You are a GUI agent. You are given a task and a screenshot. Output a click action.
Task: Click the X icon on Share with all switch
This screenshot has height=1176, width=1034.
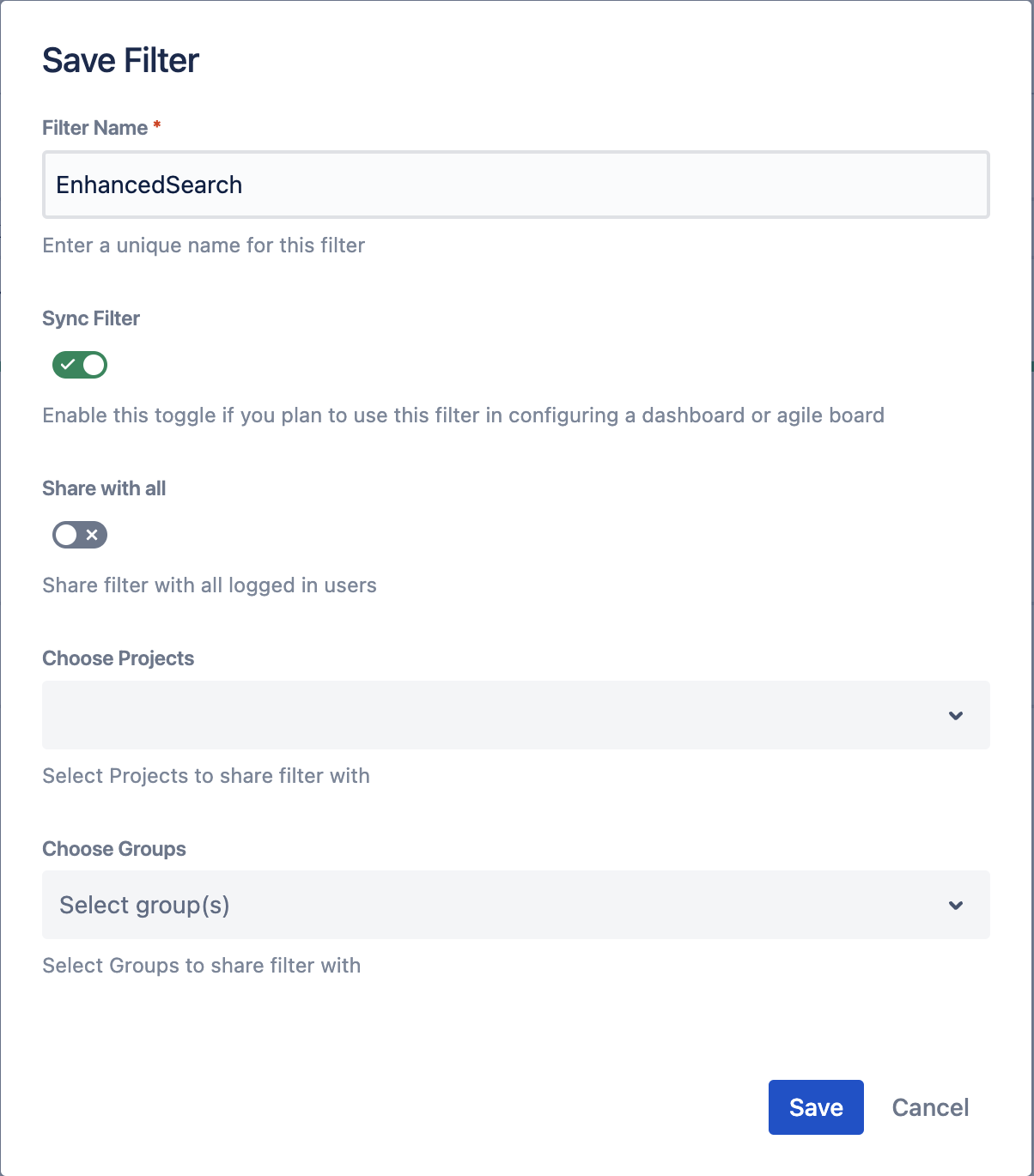point(92,535)
